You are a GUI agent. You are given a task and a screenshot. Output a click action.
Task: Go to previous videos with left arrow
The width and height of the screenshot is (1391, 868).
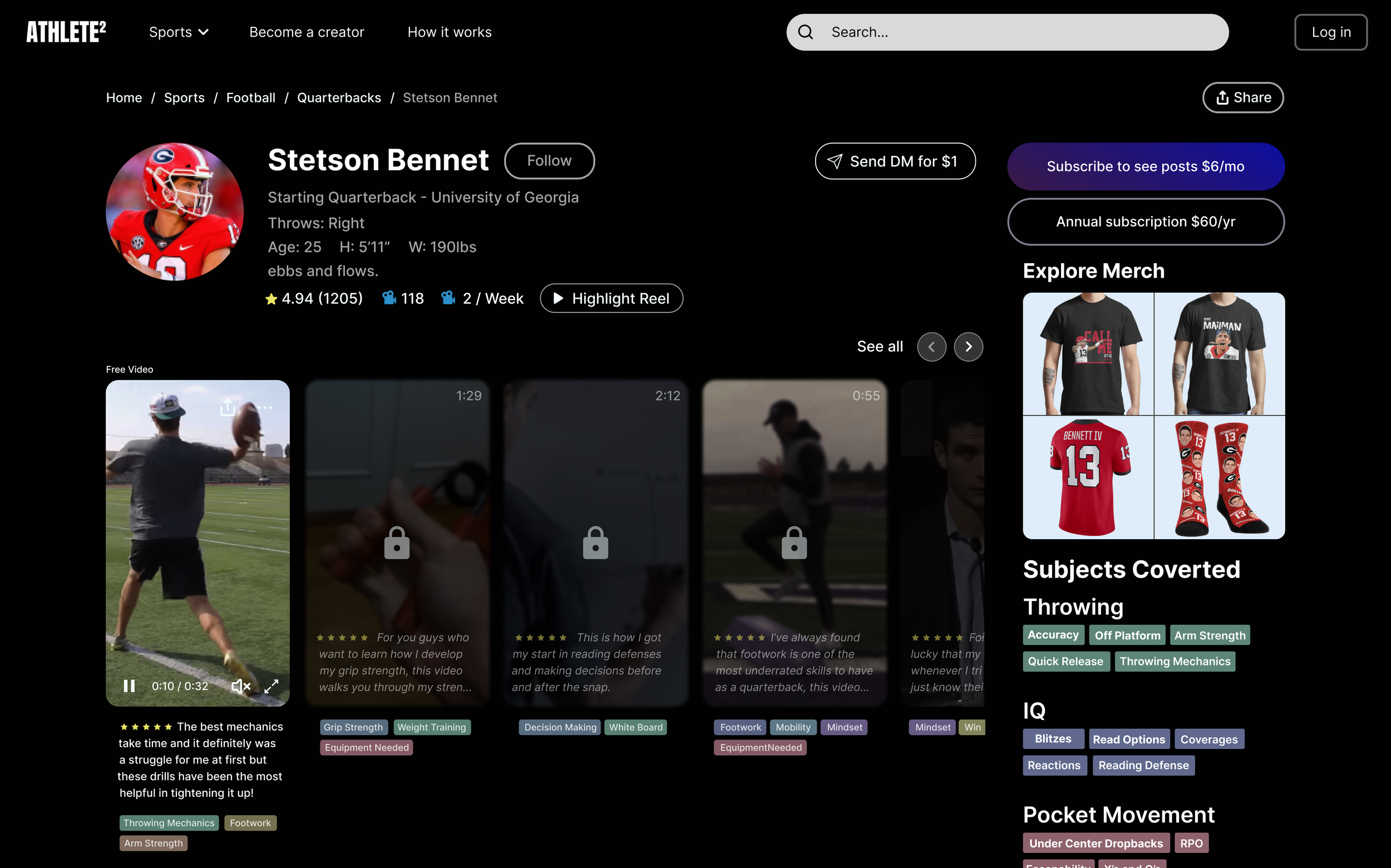[x=931, y=347]
